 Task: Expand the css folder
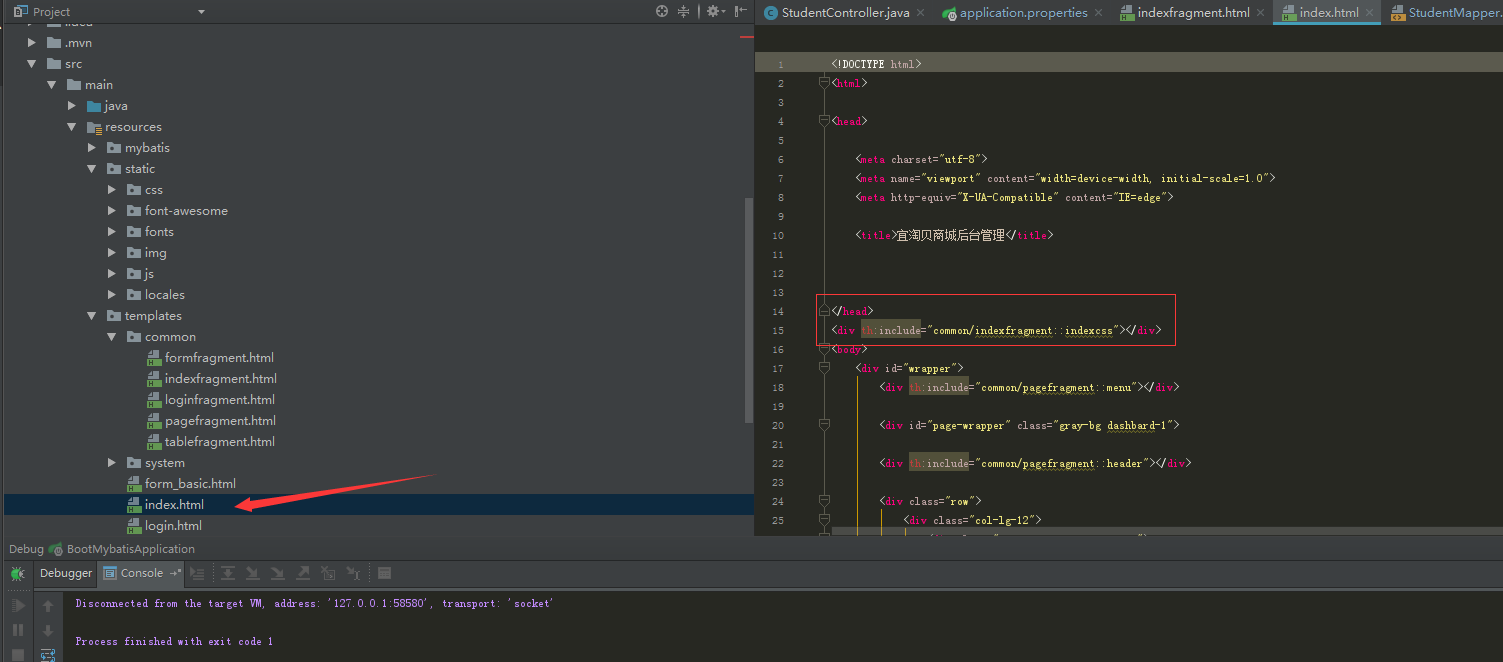point(112,190)
